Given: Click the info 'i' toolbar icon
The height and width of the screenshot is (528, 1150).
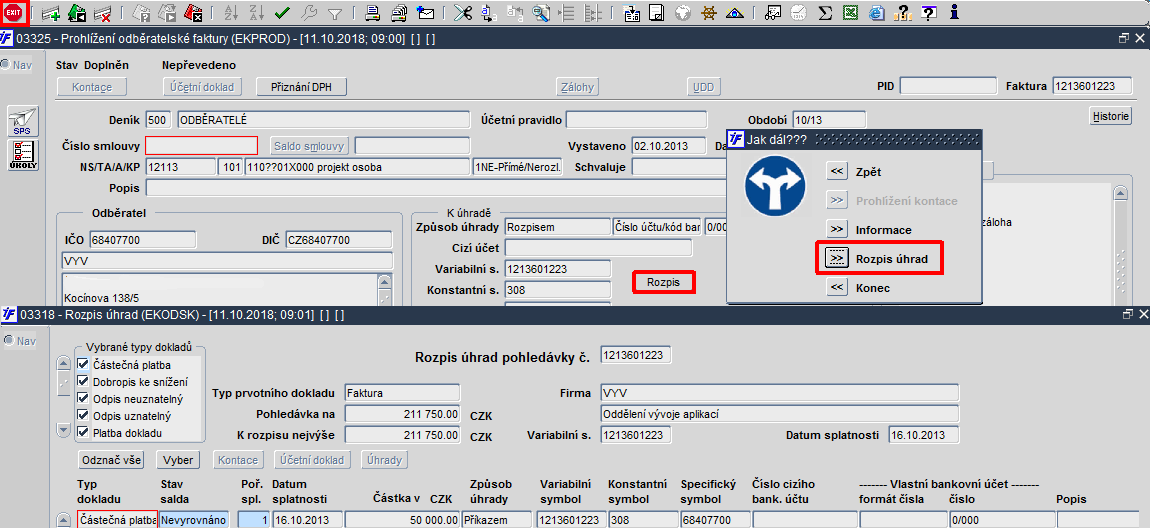Looking at the screenshot, I should point(953,12).
